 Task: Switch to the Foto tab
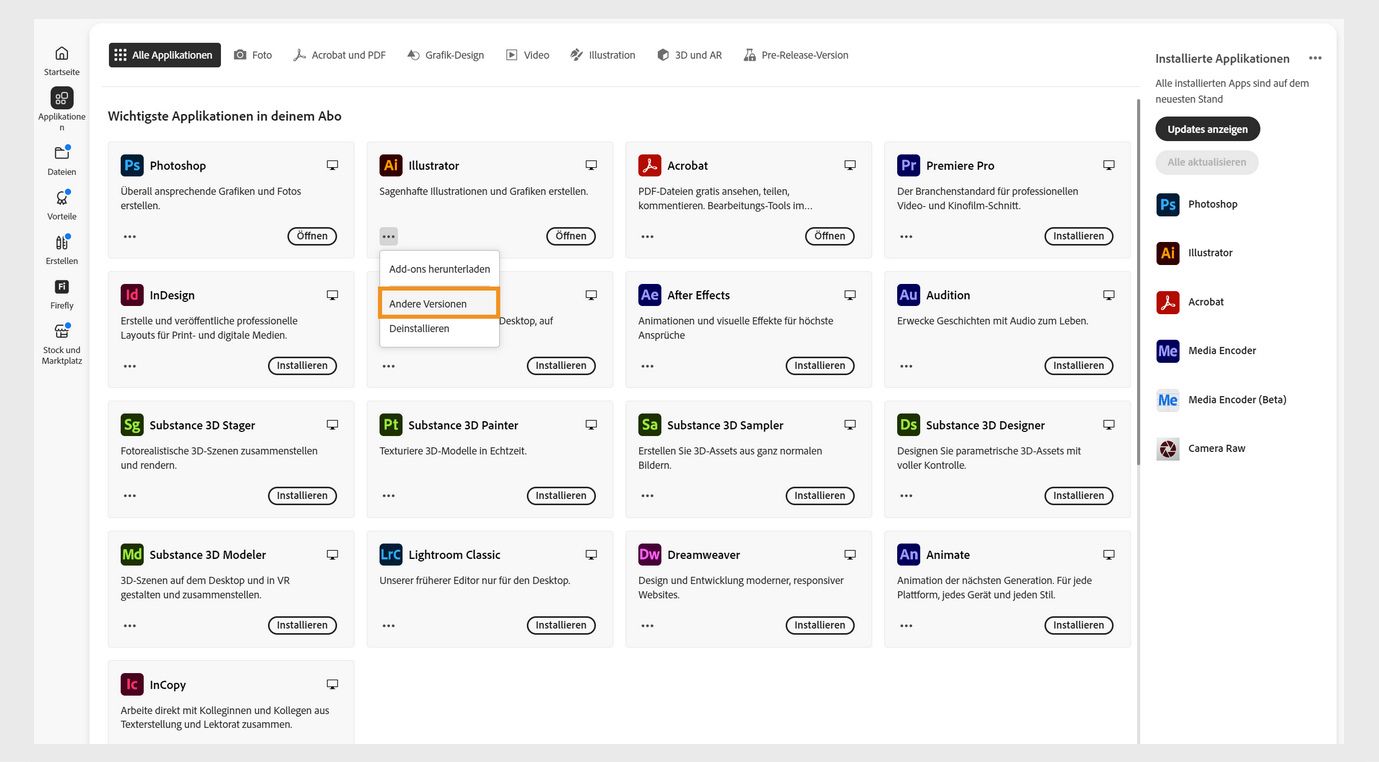(253, 55)
